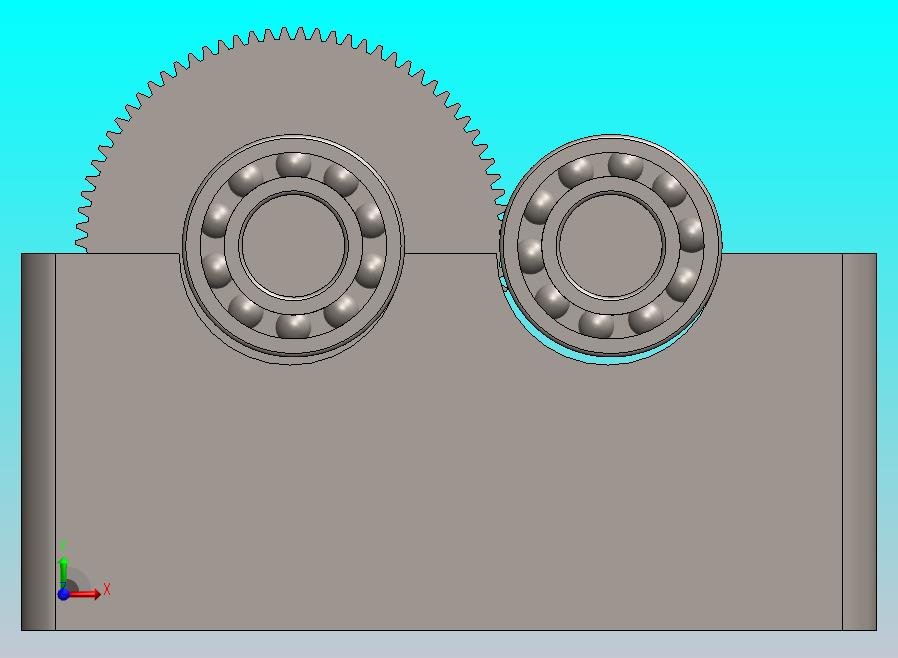Select the housing's left rounded side strip
Screen dimensions: 898x658
click(38, 442)
